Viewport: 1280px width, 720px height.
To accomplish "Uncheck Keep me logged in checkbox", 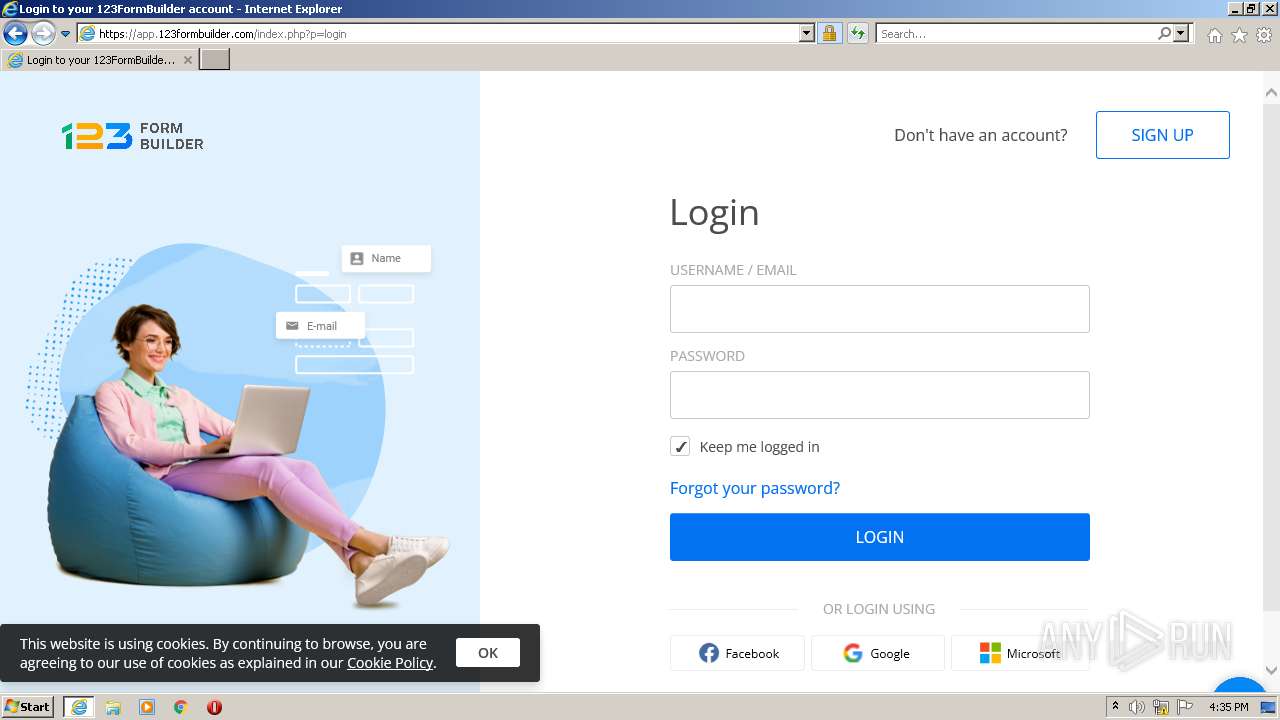I will 680,447.
